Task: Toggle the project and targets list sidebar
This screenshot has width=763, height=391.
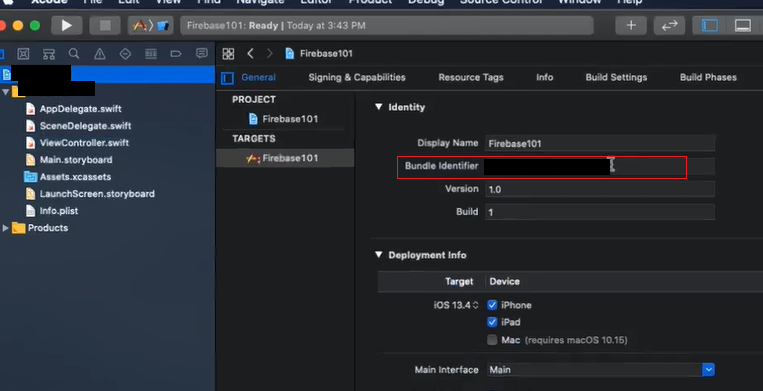Action: pos(227,78)
